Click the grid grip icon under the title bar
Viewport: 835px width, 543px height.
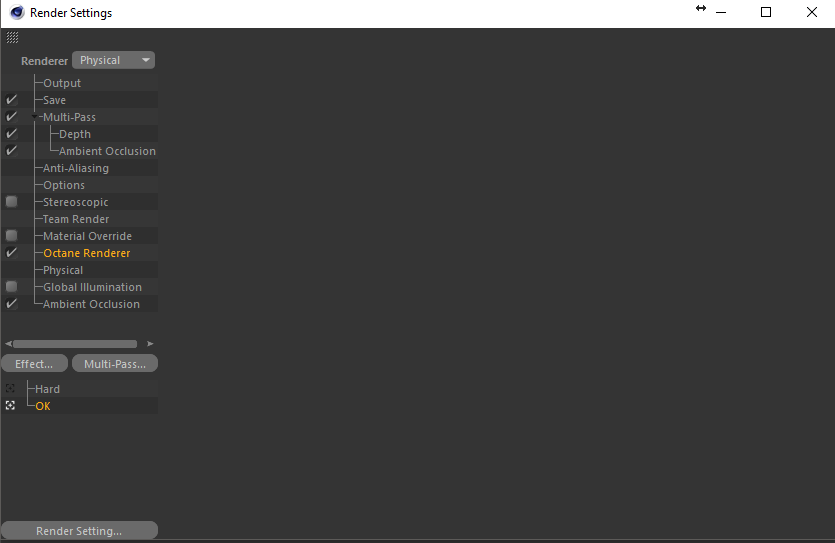pos(12,37)
